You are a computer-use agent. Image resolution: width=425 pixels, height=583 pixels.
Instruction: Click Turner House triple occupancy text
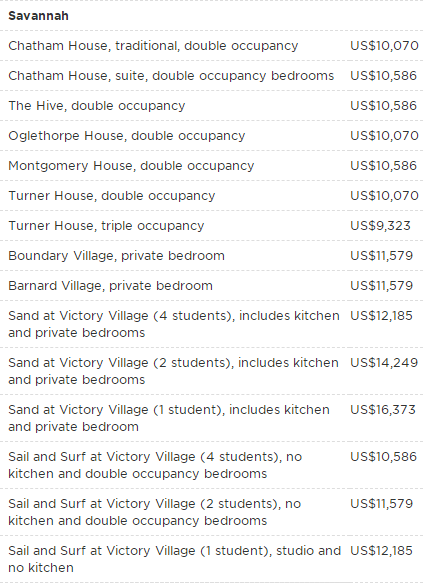click(x=106, y=226)
